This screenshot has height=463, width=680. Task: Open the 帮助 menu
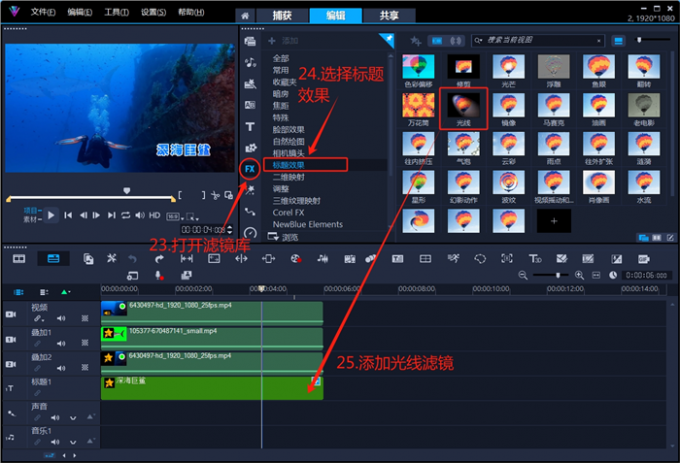191,12
